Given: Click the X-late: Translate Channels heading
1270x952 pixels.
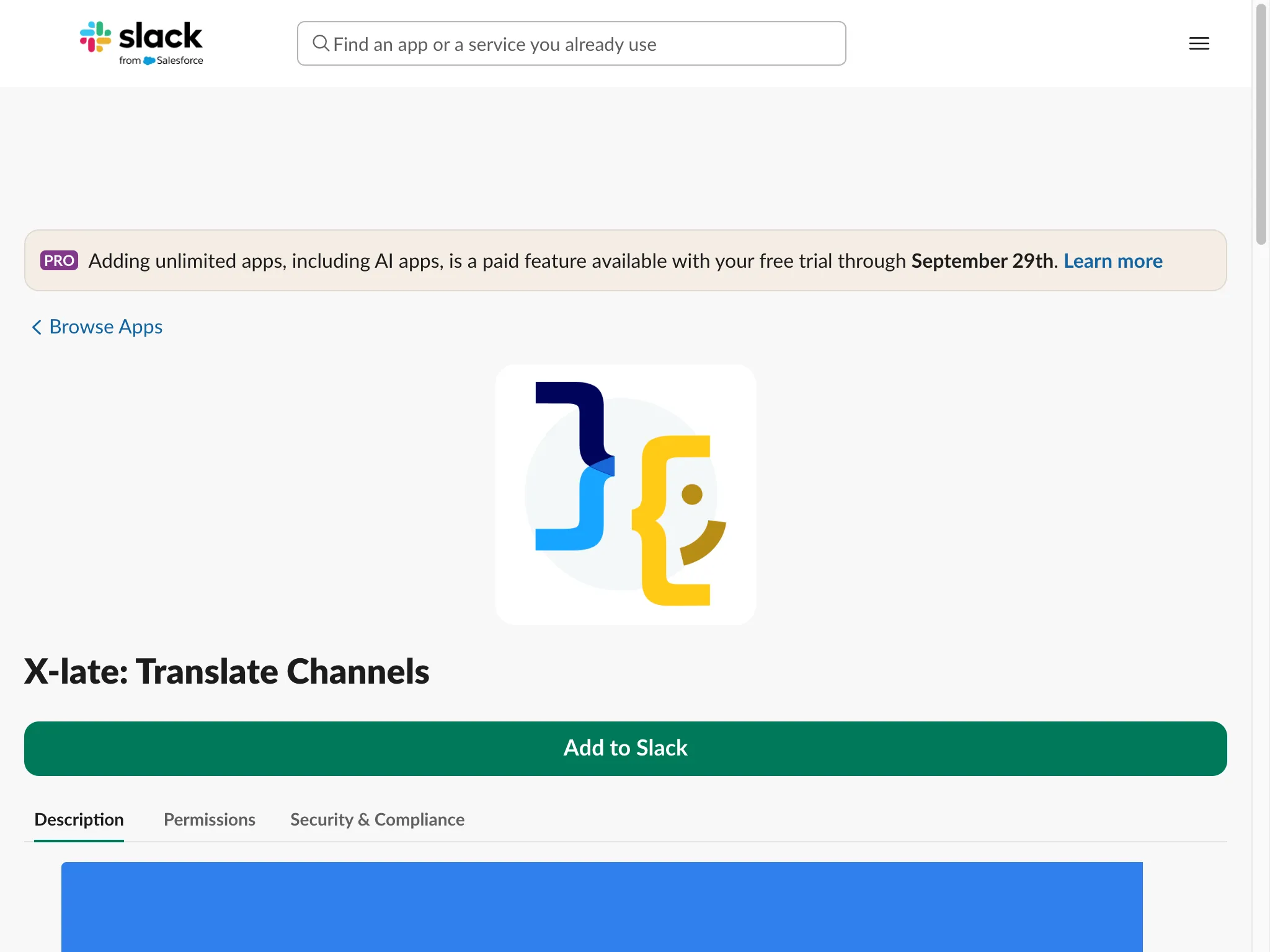Looking at the screenshot, I should 226,671.
